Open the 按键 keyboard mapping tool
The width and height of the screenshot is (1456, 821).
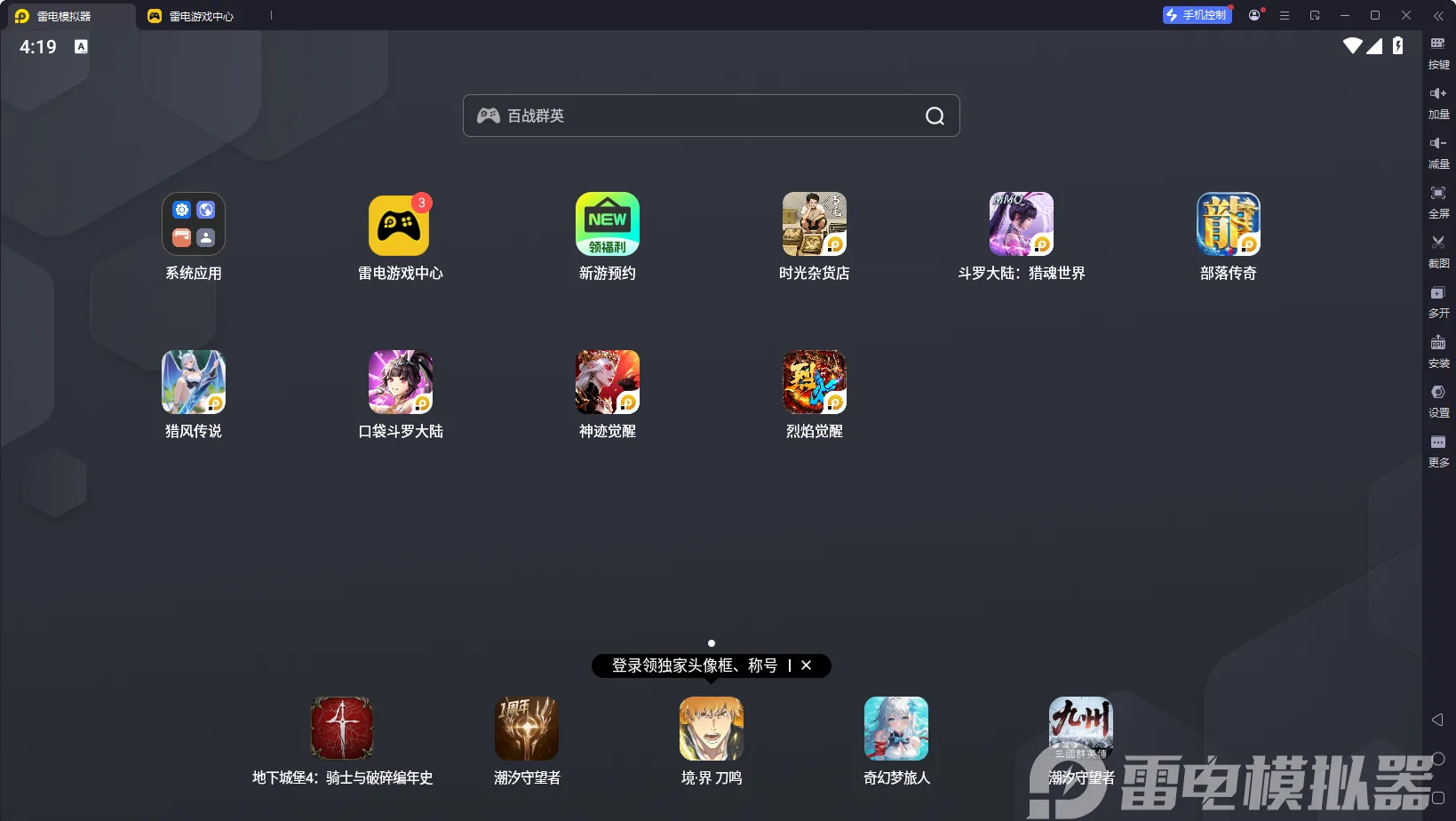(1438, 52)
